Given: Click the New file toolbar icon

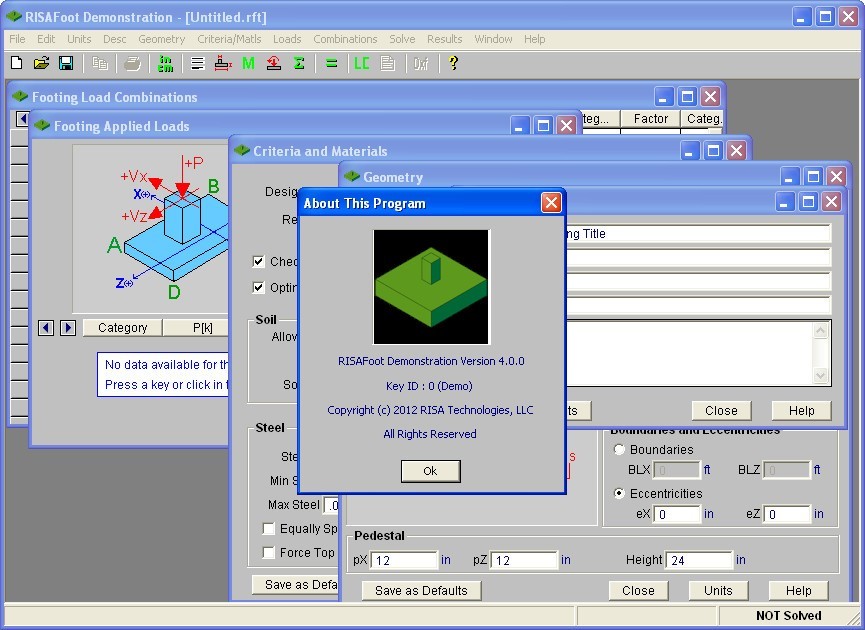Looking at the screenshot, I should click(16, 63).
